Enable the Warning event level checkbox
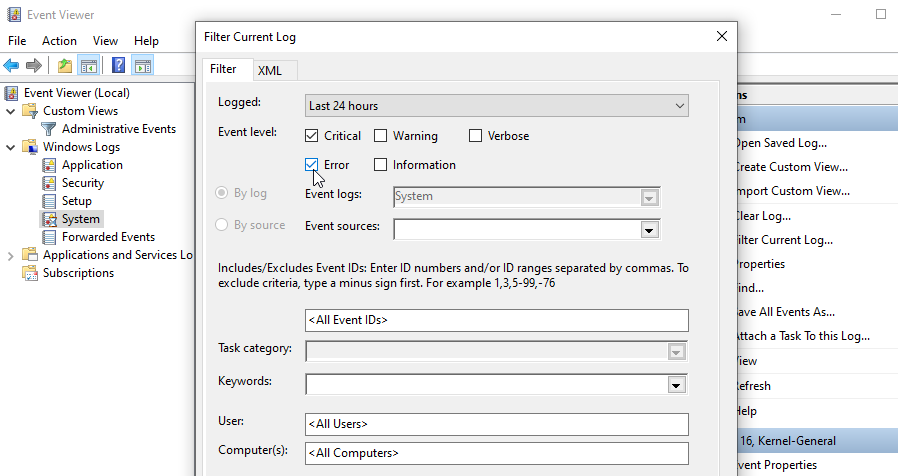The width and height of the screenshot is (898, 476). pos(381,136)
